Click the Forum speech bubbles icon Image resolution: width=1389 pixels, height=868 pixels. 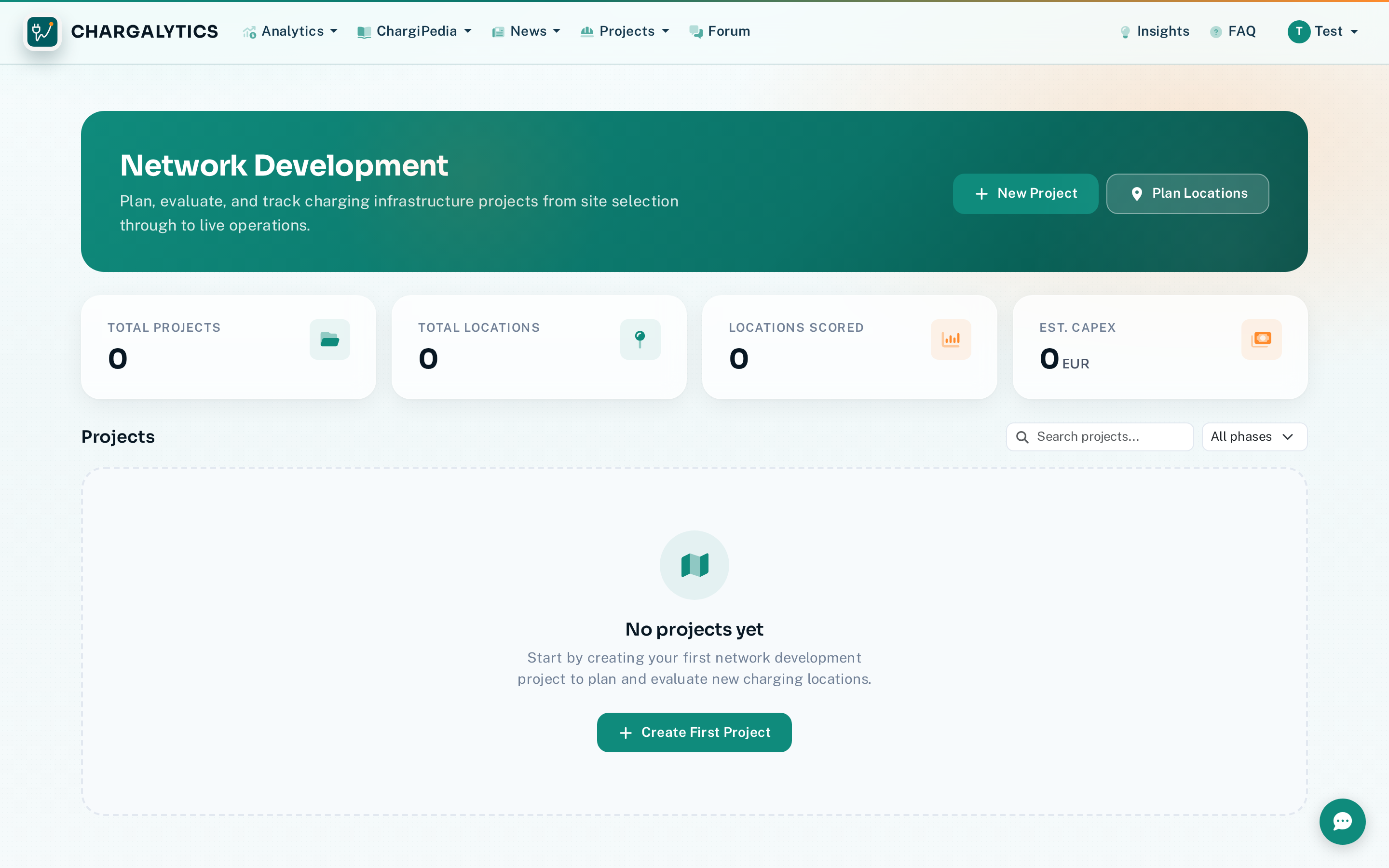pyautogui.click(x=696, y=32)
